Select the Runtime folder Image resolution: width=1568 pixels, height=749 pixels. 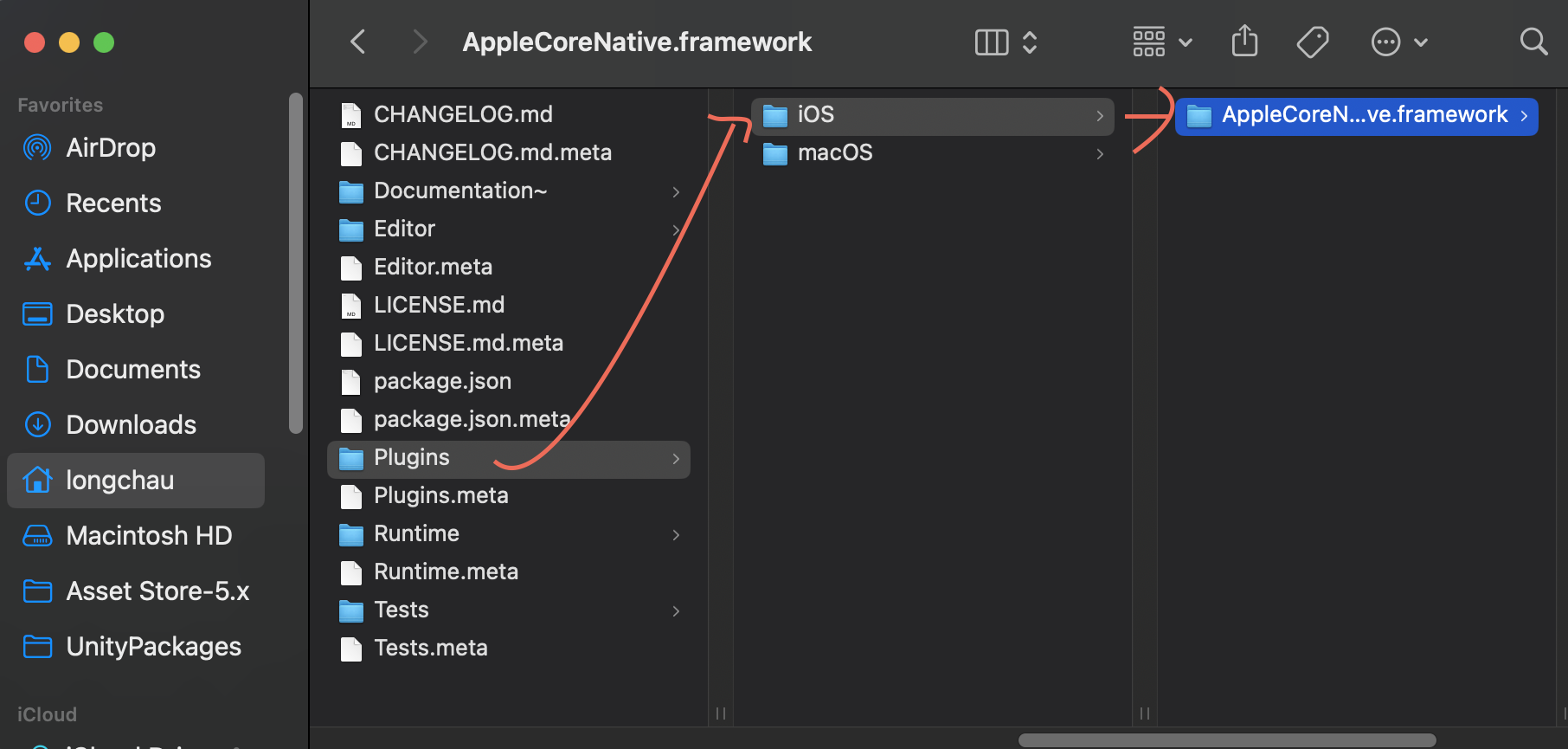pos(509,533)
